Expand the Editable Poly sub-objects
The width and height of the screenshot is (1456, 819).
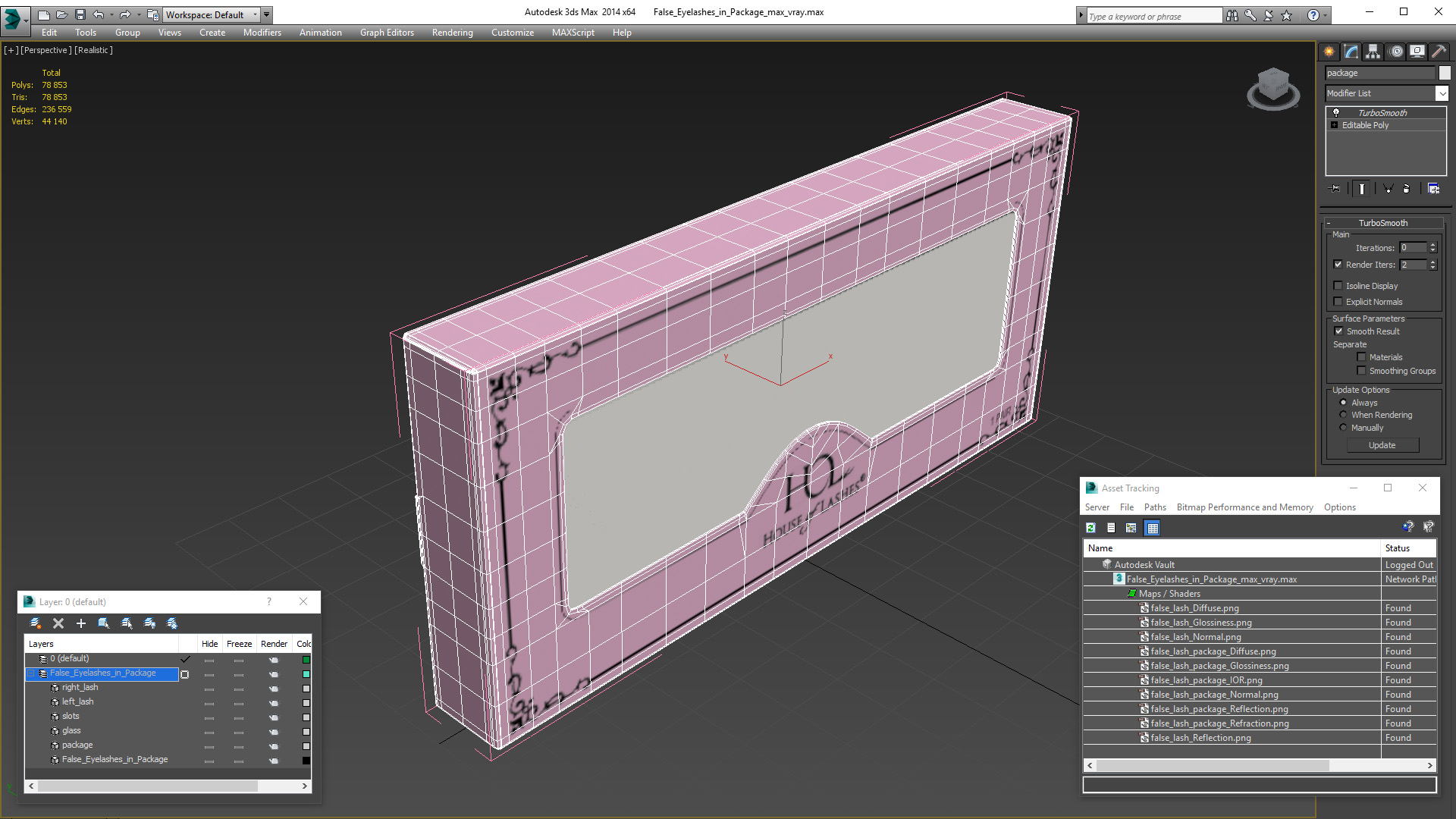[1334, 125]
